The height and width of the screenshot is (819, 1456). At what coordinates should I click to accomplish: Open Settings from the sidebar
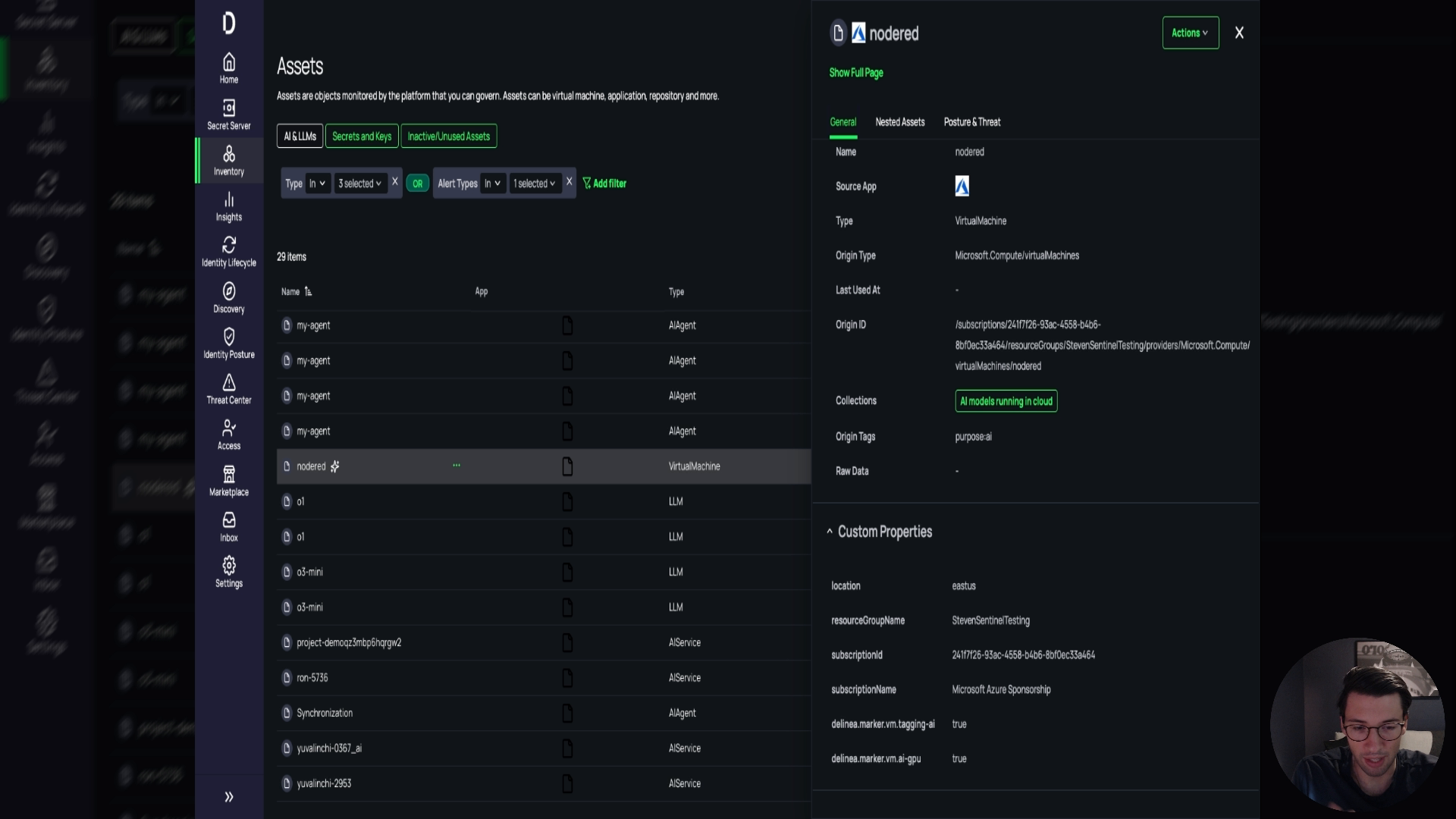(x=228, y=571)
